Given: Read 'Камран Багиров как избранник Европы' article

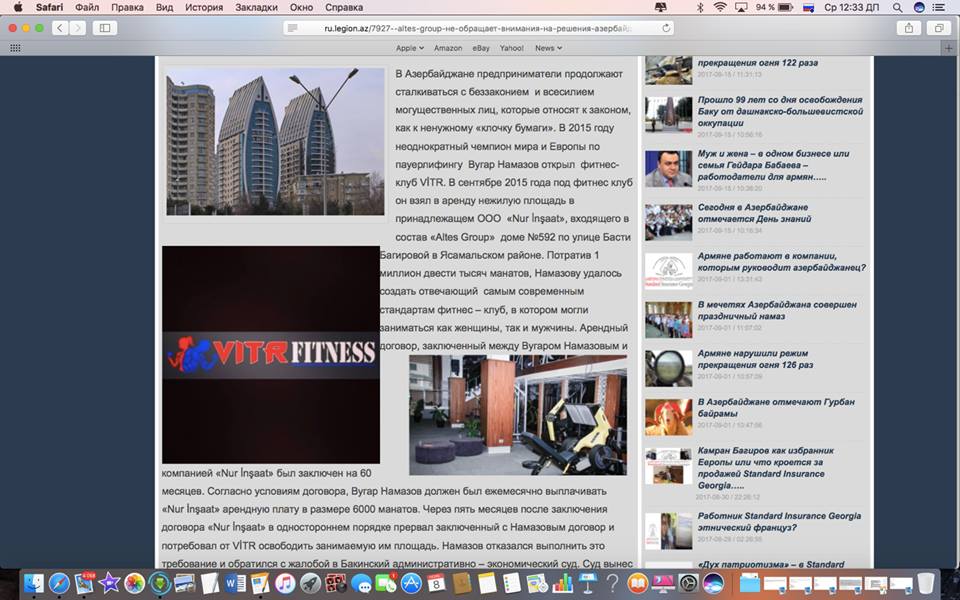Looking at the screenshot, I should coord(765,468).
